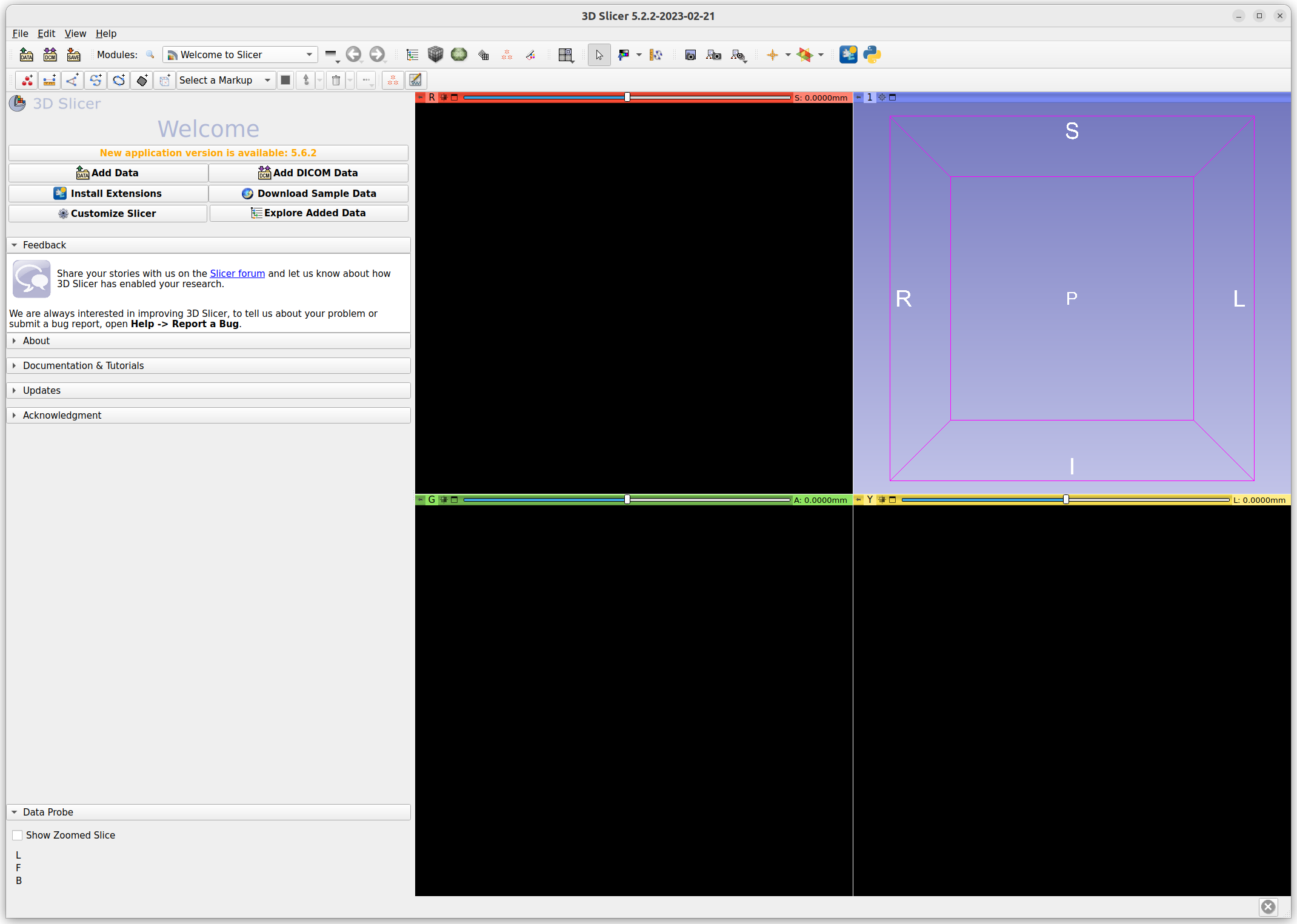
Task: Create new point list markup
Action: pos(27,80)
